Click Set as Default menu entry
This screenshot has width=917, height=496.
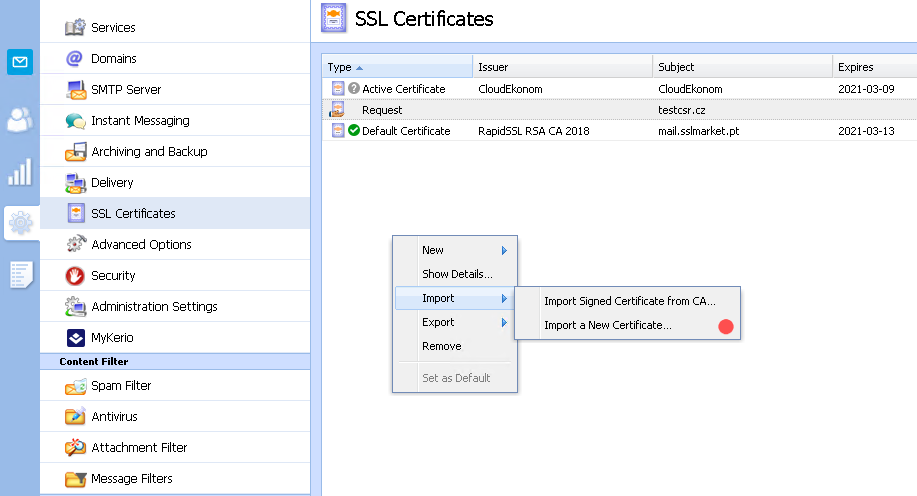455,378
